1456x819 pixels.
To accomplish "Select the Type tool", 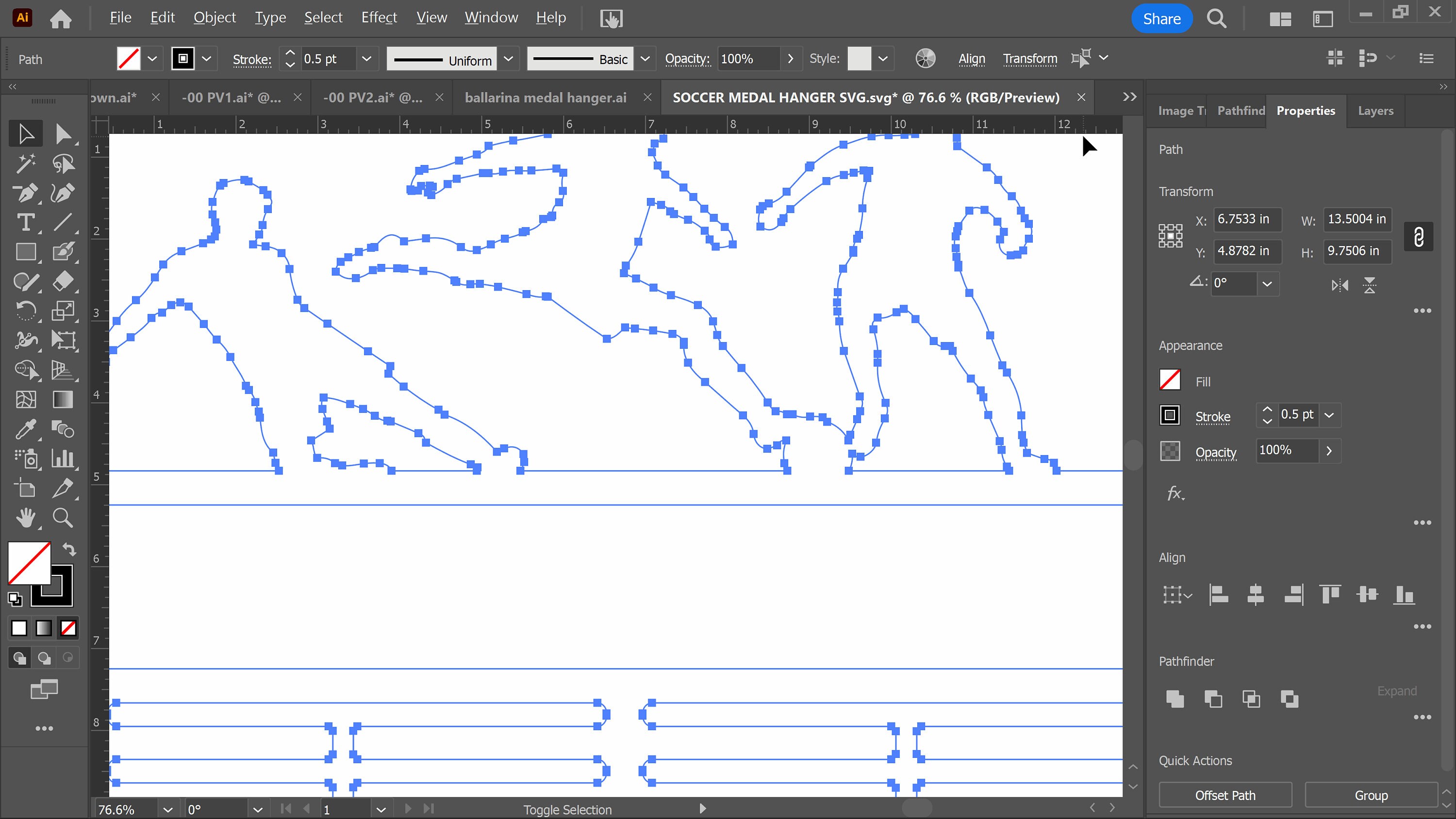I will (x=25, y=223).
